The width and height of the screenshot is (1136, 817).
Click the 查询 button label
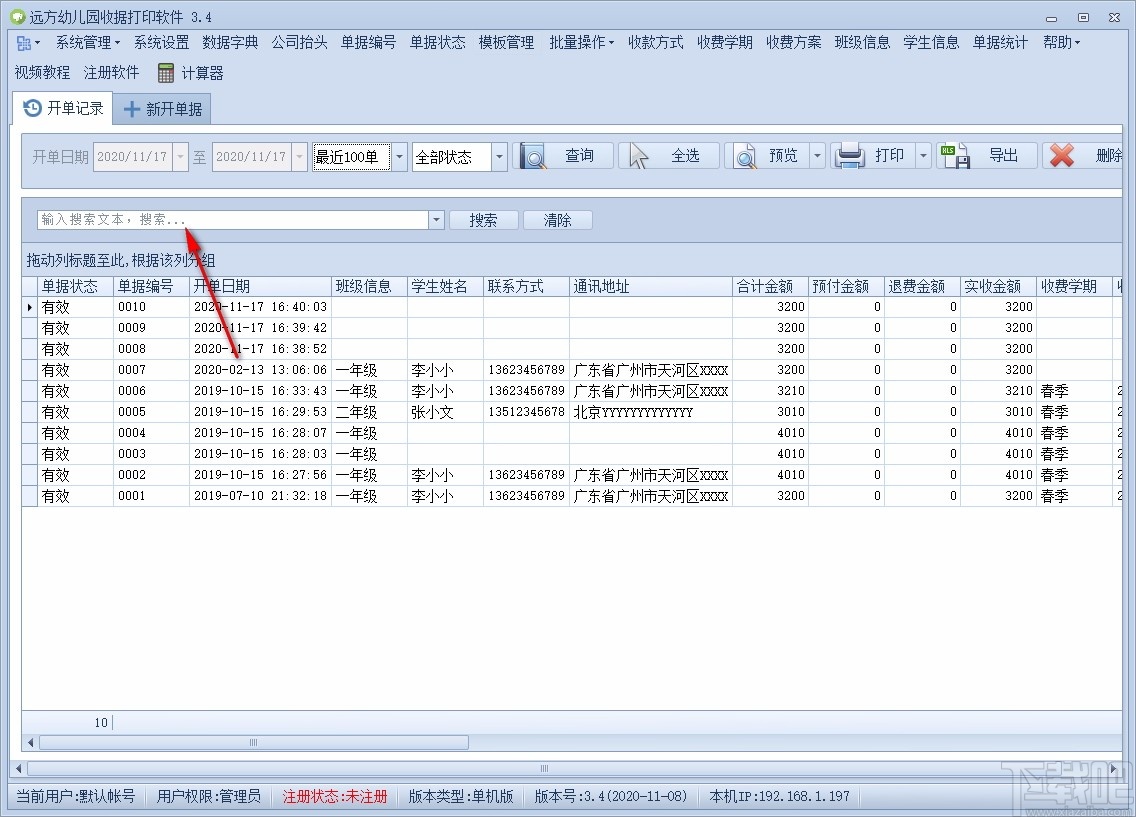point(579,156)
